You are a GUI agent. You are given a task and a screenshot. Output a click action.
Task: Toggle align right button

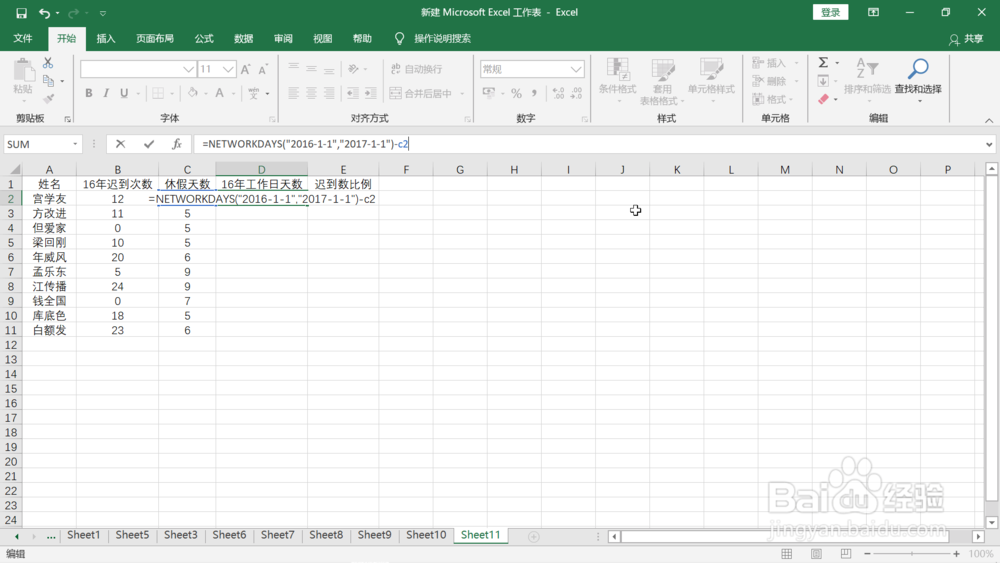[329, 93]
